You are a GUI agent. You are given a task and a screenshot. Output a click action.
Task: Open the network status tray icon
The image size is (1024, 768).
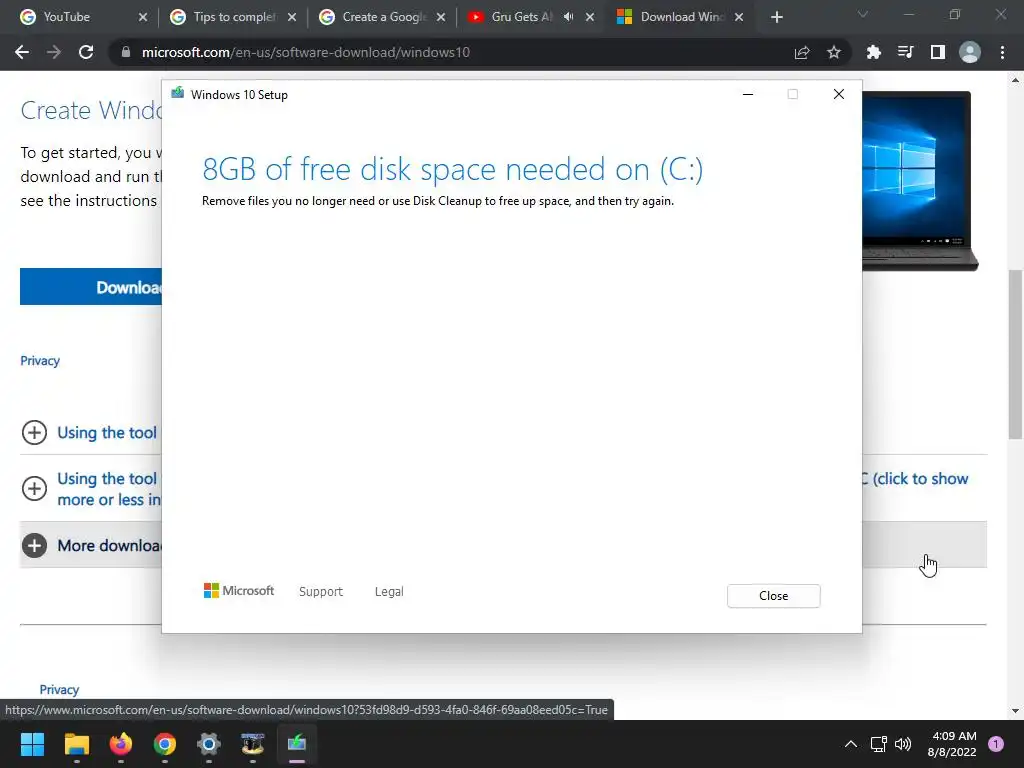tap(878, 744)
